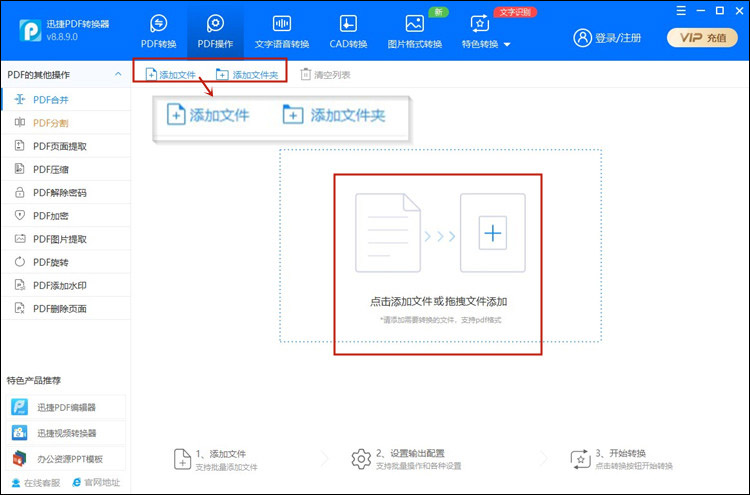
Task: Choose the PDF图片提取 operation
Action: pyautogui.click(x=66, y=239)
